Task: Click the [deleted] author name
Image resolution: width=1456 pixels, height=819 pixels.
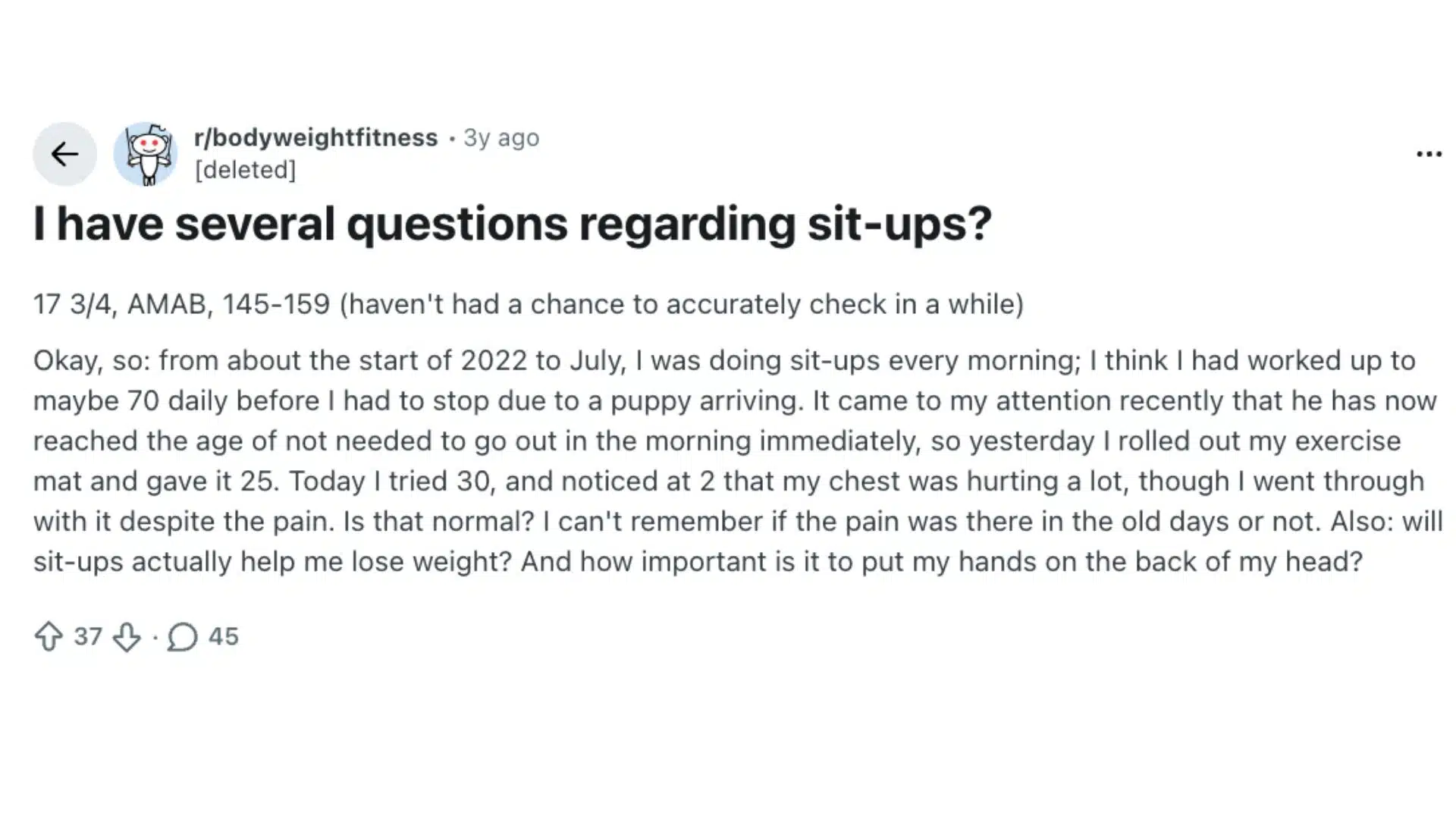Action: coord(244,169)
